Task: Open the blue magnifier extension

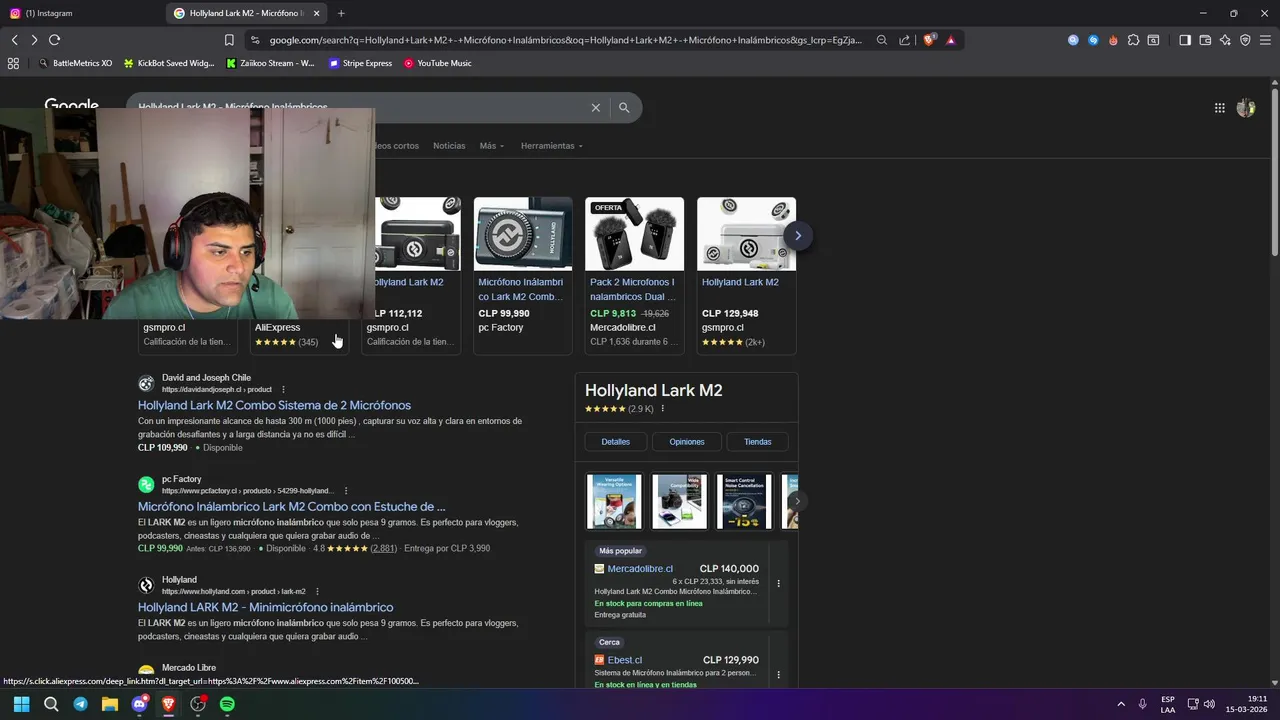Action: [1073, 40]
